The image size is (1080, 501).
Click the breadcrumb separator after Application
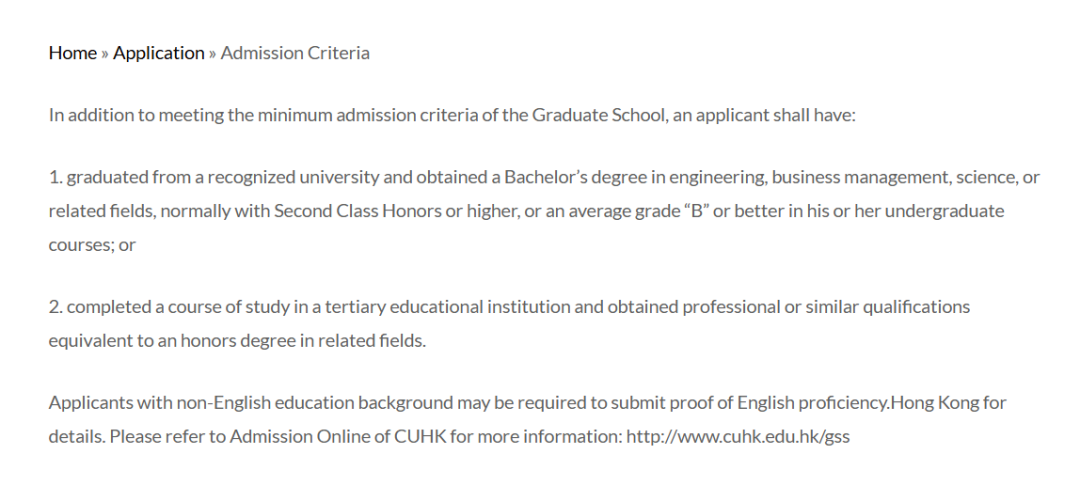coord(213,54)
